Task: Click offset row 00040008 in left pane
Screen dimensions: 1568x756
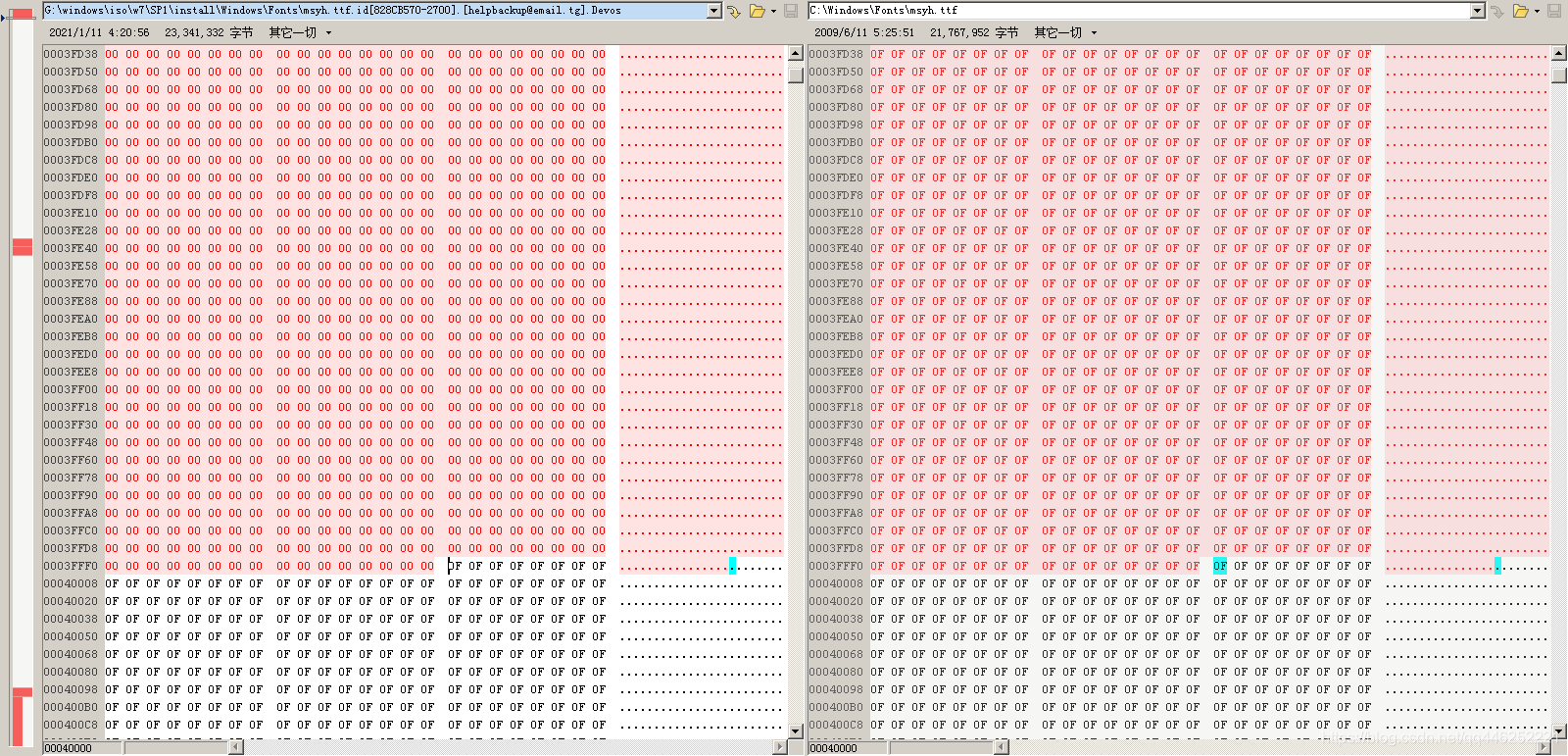Action: (71, 583)
